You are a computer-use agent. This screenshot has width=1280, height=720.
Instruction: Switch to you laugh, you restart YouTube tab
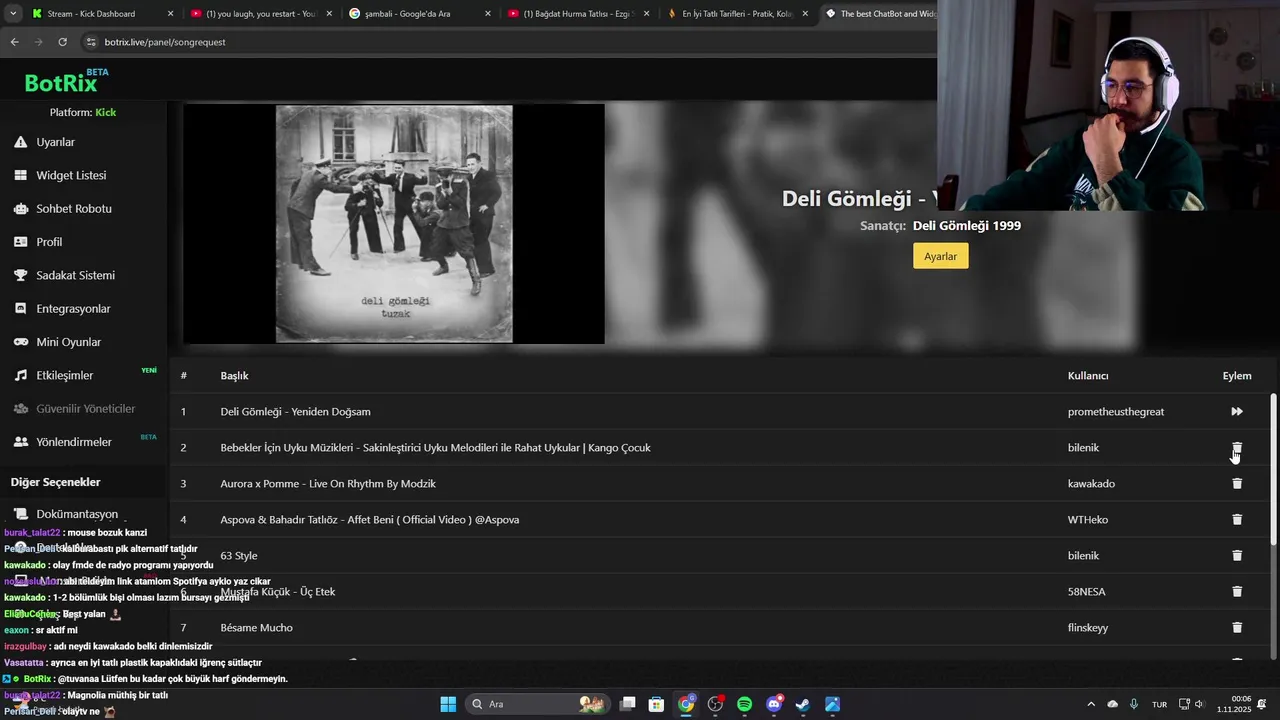tap(260, 14)
